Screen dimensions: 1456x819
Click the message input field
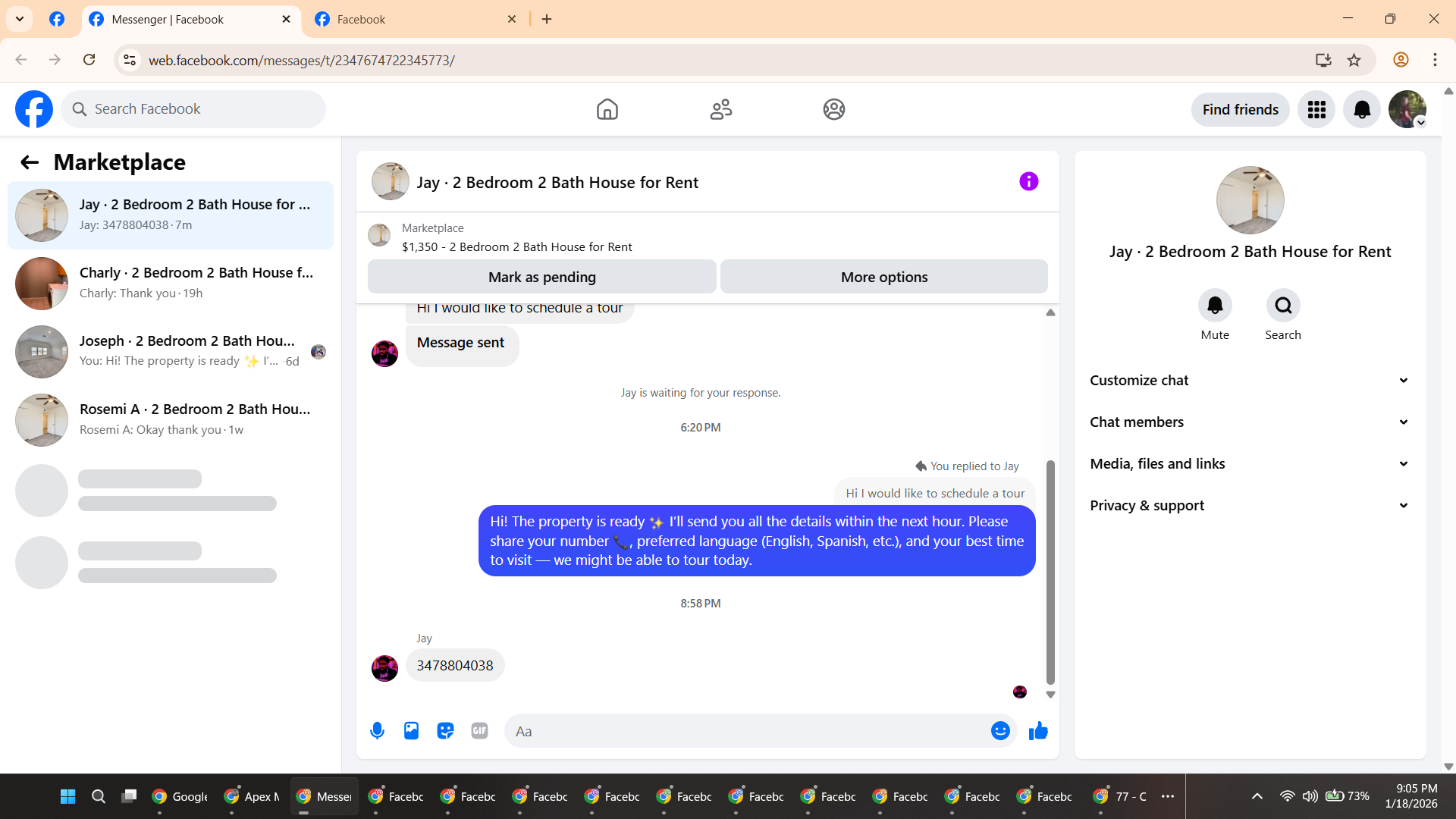point(747,731)
